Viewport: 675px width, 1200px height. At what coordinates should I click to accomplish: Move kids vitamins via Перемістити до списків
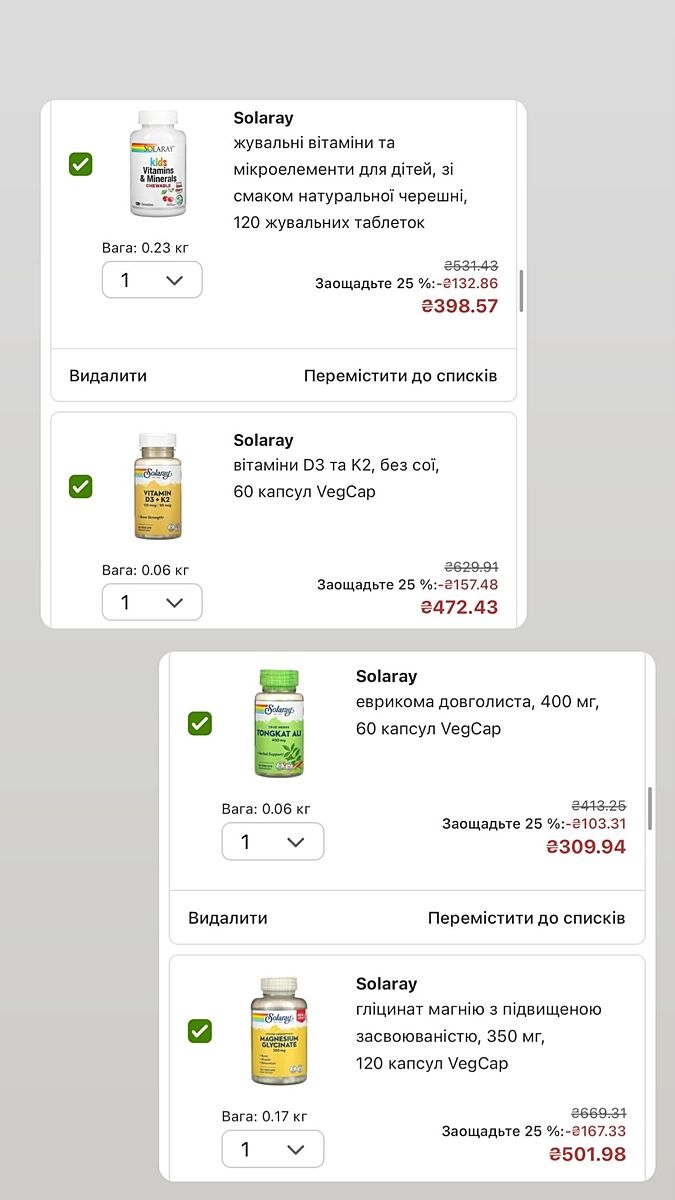(400, 376)
